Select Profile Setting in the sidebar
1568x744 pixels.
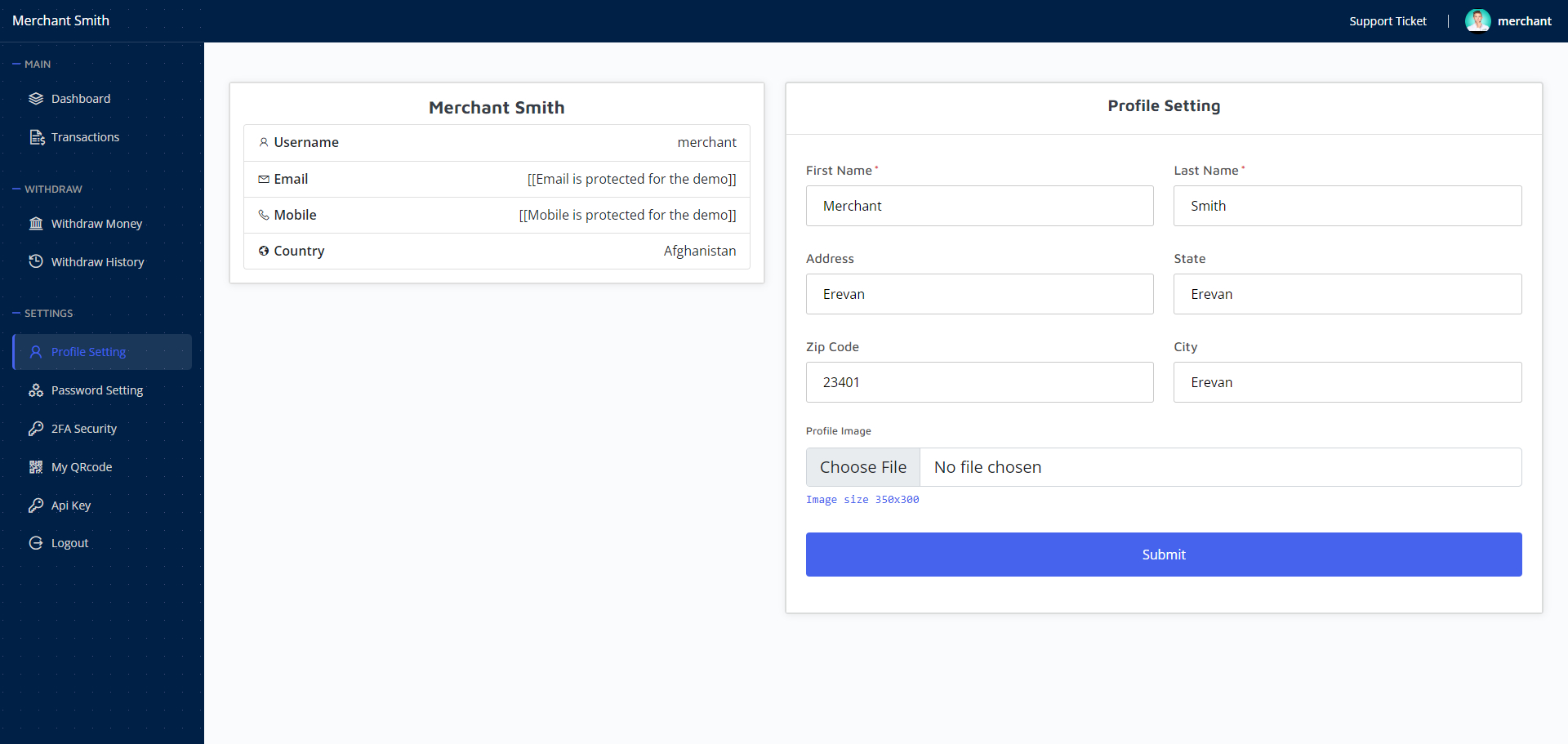pyautogui.click(x=88, y=352)
